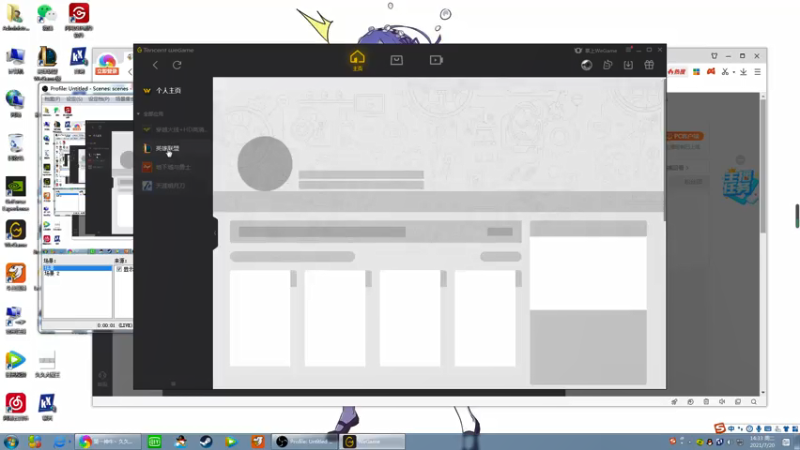Open the WeGame store tab icon
The height and width of the screenshot is (450, 800).
396,60
